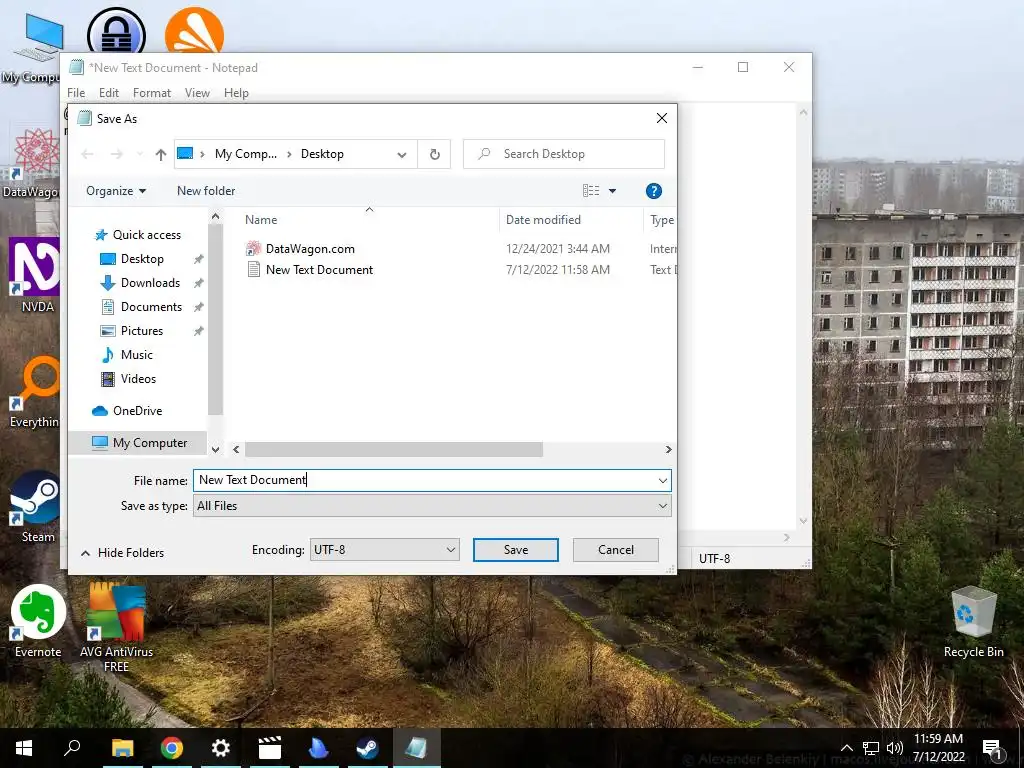
Task: Click Desktop segment in address bar
Action: (x=322, y=154)
